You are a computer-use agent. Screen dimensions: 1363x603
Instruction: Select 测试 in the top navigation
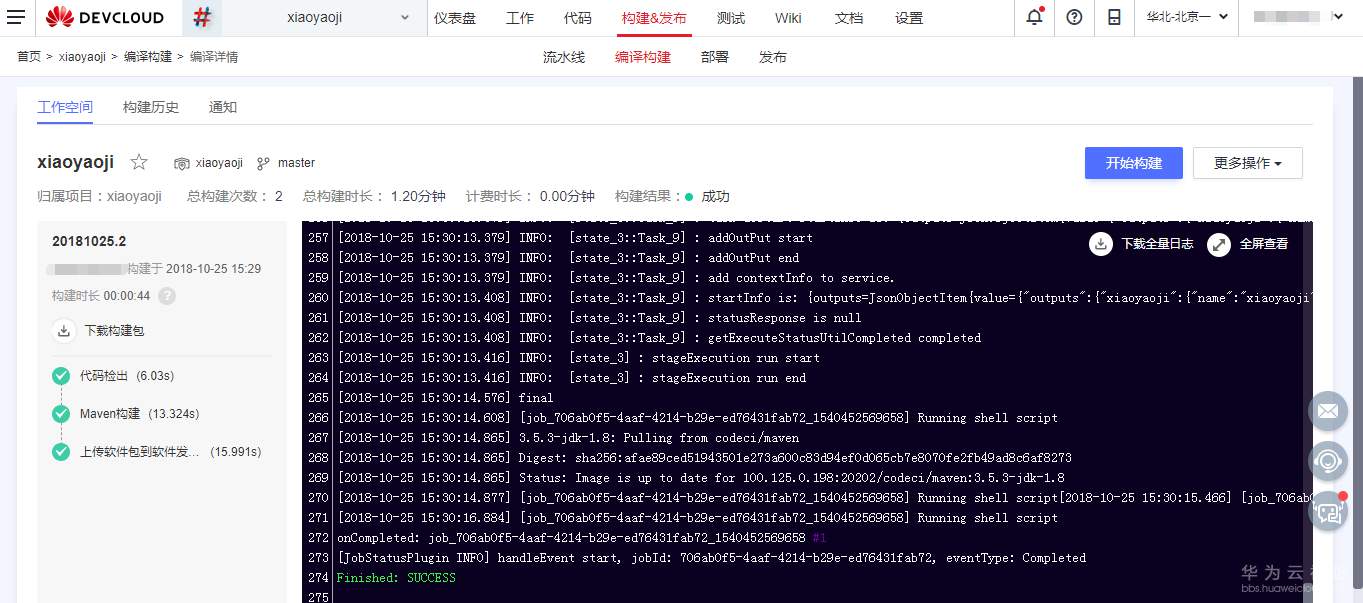pyautogui.click(x=731, y=17)
